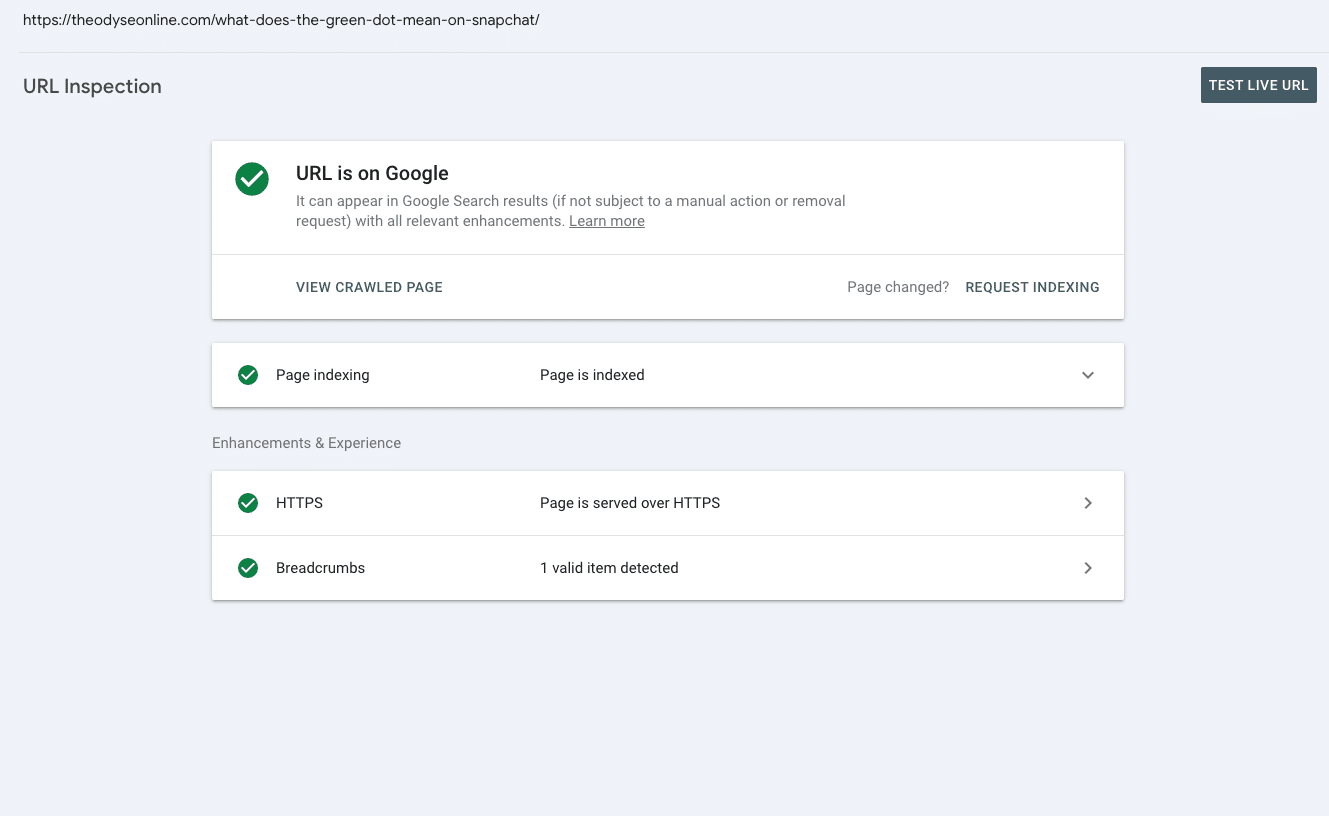Click the Page is served over HTTPS text
This screenshot has width=1329, height=816.
pyautogui.click(x=630, y=503)
